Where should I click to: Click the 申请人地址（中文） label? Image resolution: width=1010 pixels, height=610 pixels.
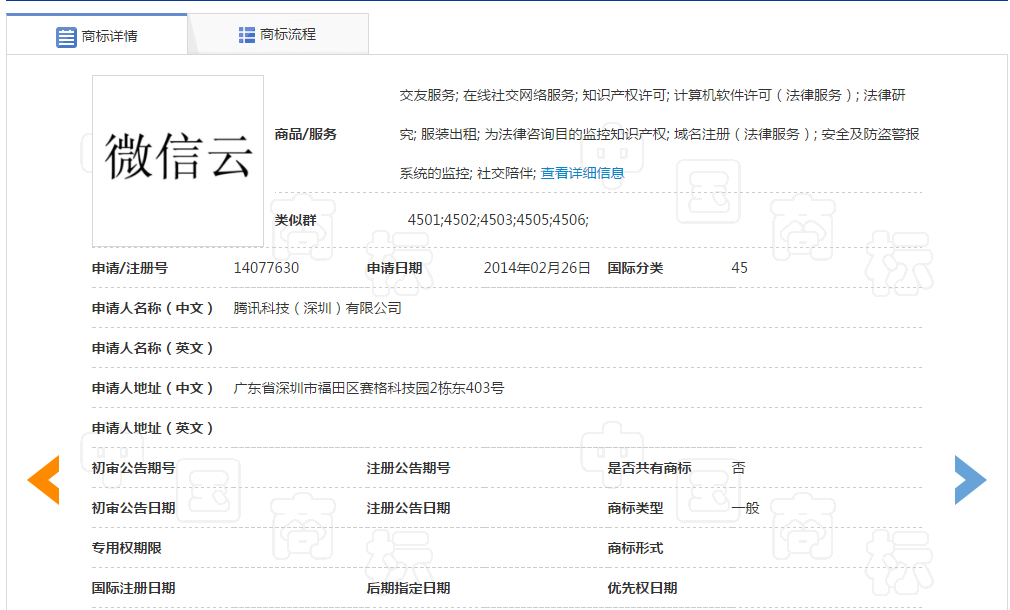(x=153, y=388)
